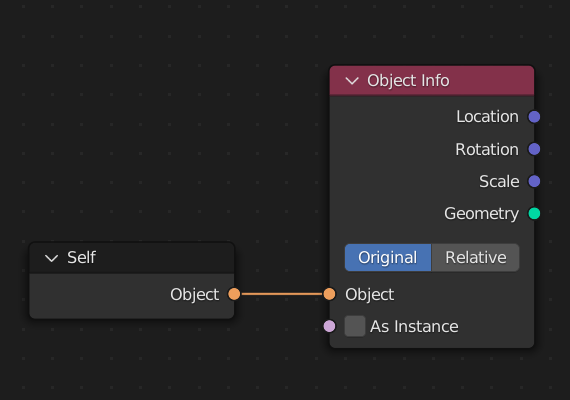Viewport: 570px width, 400px height.
Task: Click the Geometry output socket
Action: click(534, 213)
